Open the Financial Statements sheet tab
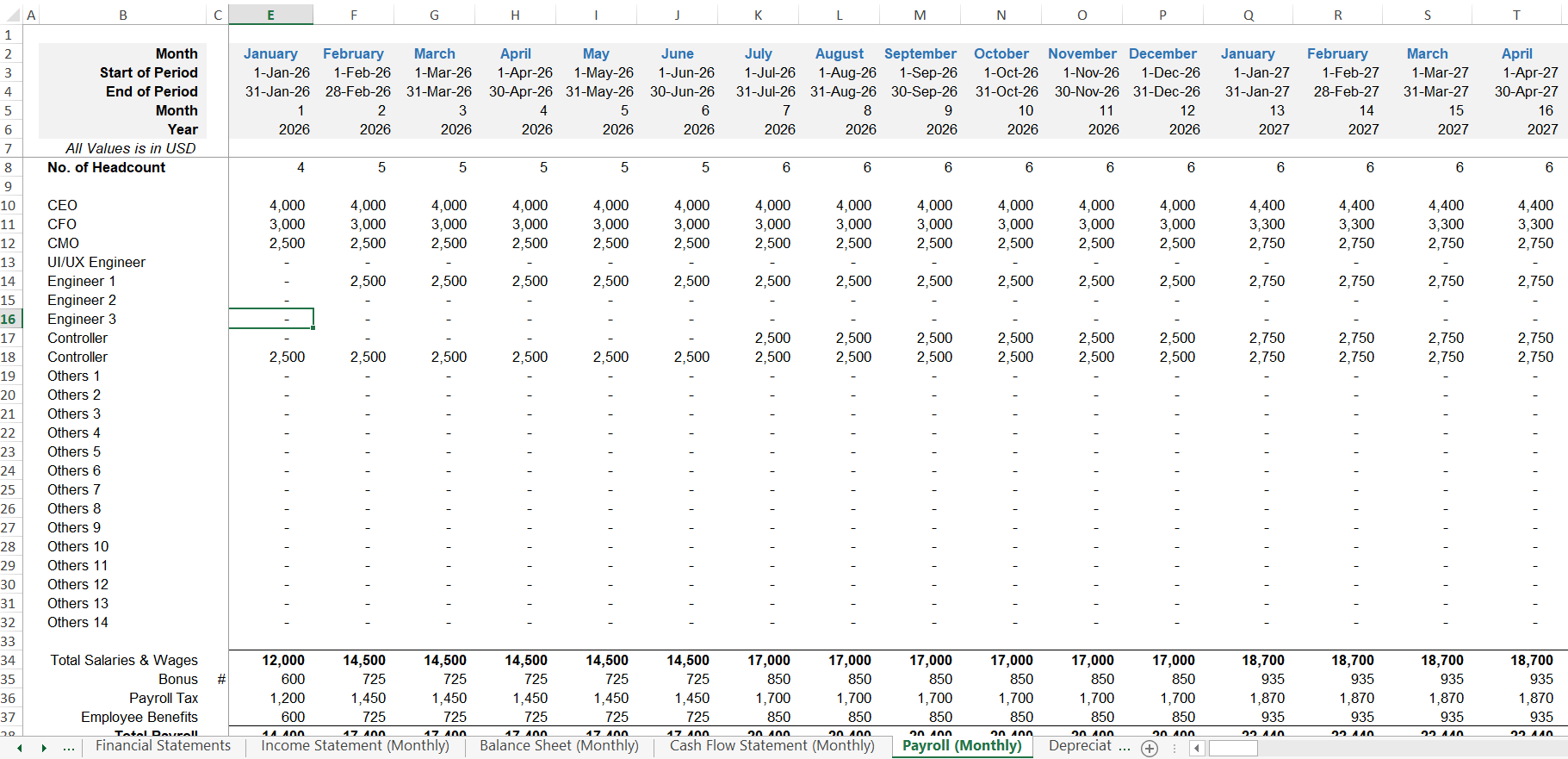This screenshot has width=1568, height=759. 163,746
